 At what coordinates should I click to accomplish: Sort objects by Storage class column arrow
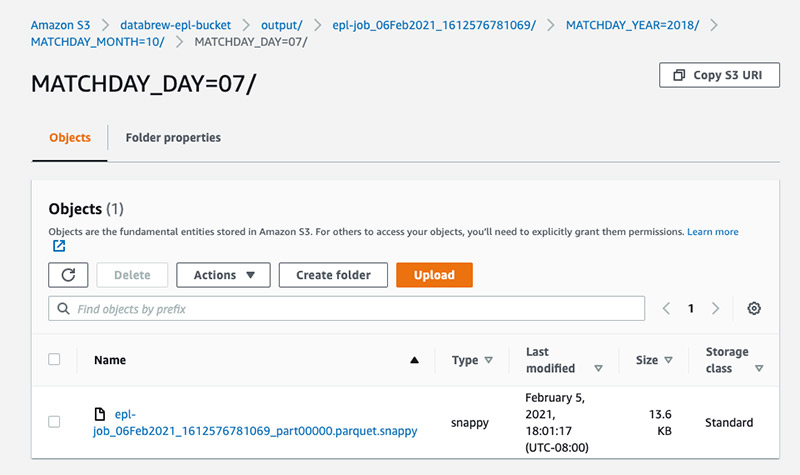[759, 368]
